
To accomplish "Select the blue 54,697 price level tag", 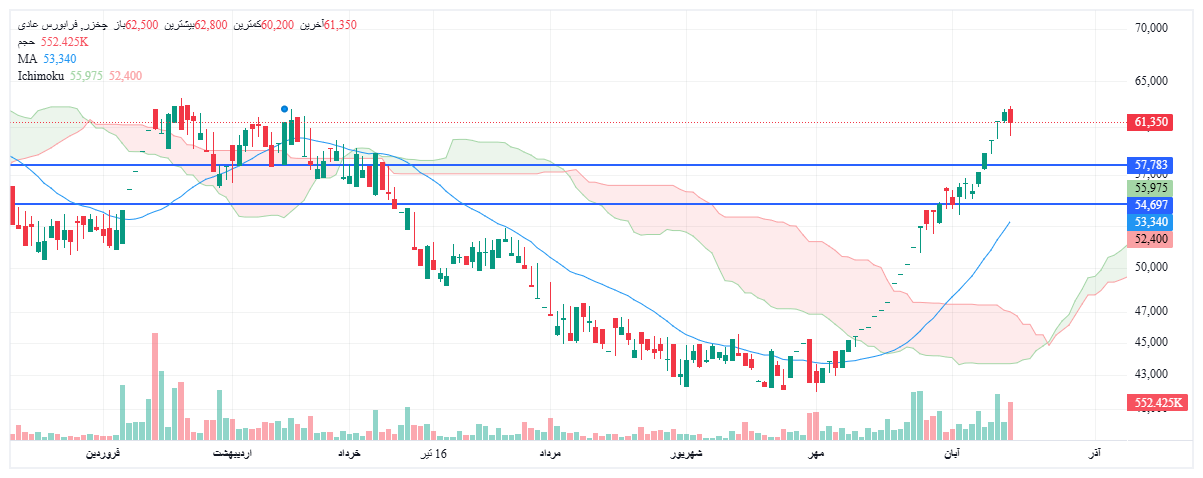I will 1150,204.
